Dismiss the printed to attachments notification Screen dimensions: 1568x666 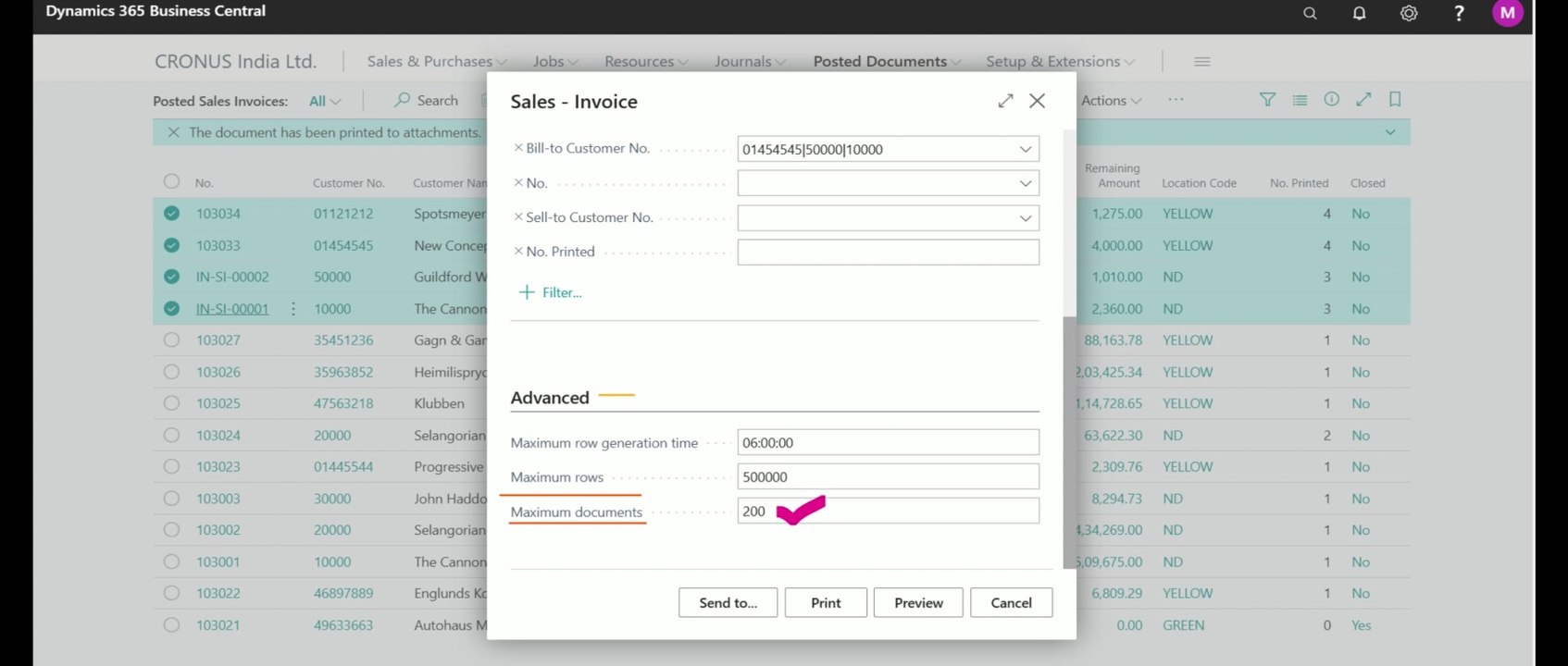(x=173, y=132)
